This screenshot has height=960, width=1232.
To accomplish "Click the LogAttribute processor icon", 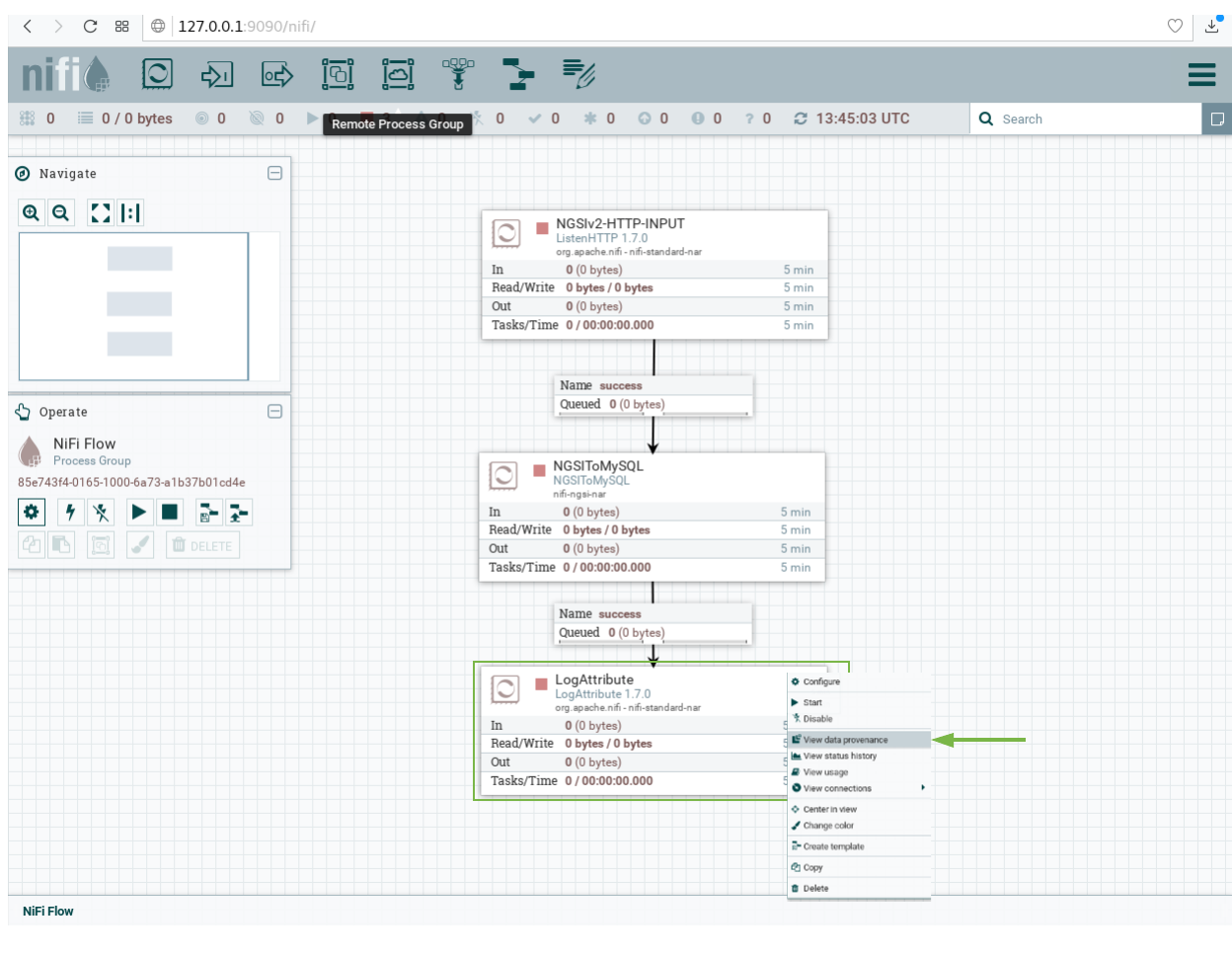I will coord(505,688).
